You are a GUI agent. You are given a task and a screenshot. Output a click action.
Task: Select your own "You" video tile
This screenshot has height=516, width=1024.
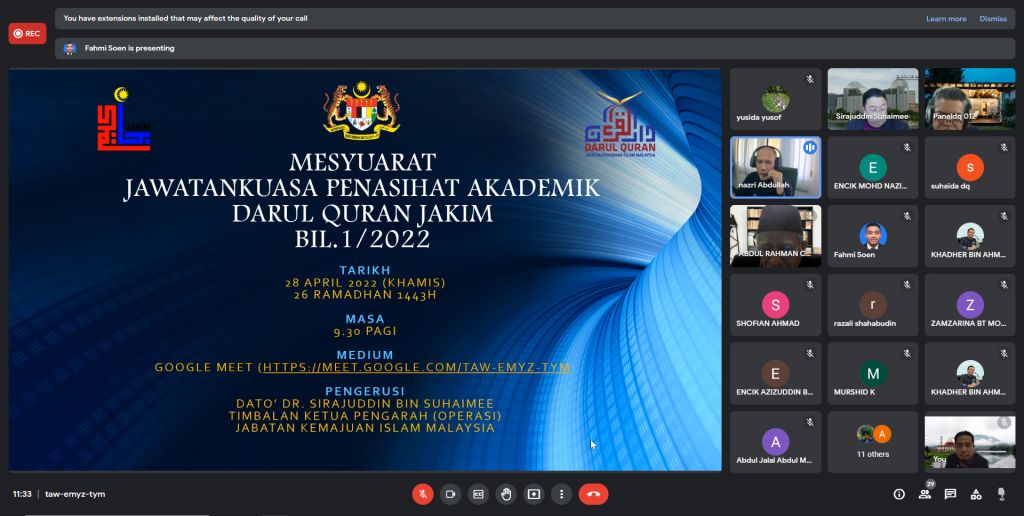[x=970, y=442]
